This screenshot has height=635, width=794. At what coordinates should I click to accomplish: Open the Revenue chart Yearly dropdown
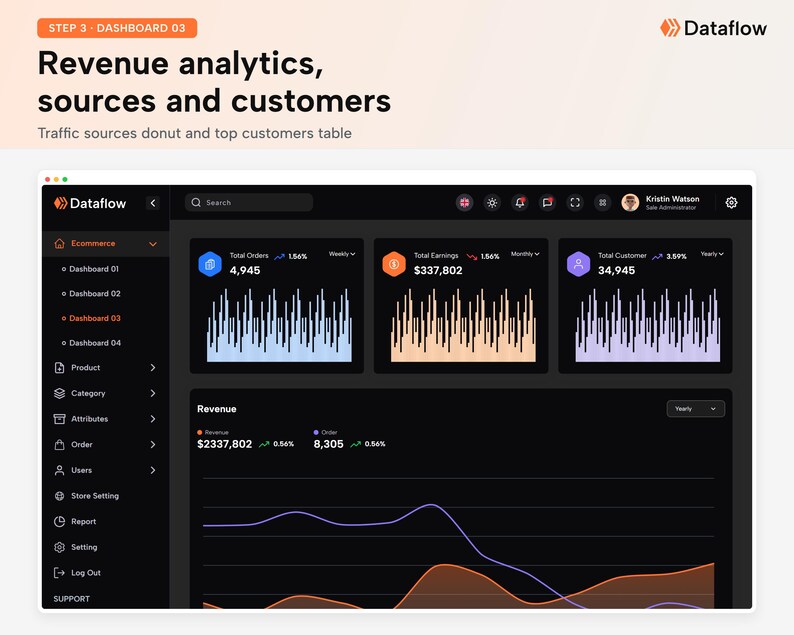coord(695,409)
